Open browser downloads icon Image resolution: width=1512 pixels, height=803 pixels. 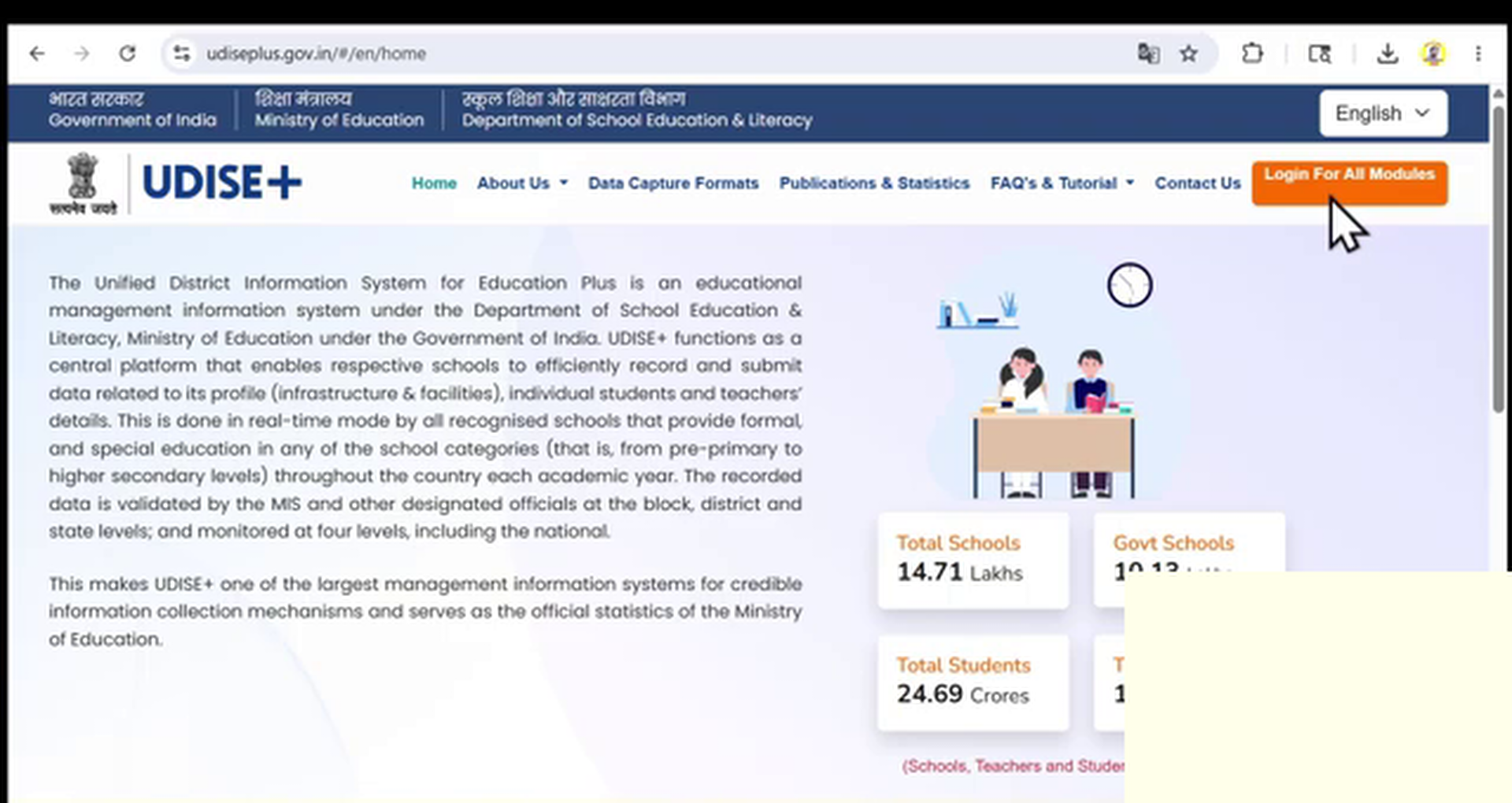pyautogui.click(x=1388, y=54)
